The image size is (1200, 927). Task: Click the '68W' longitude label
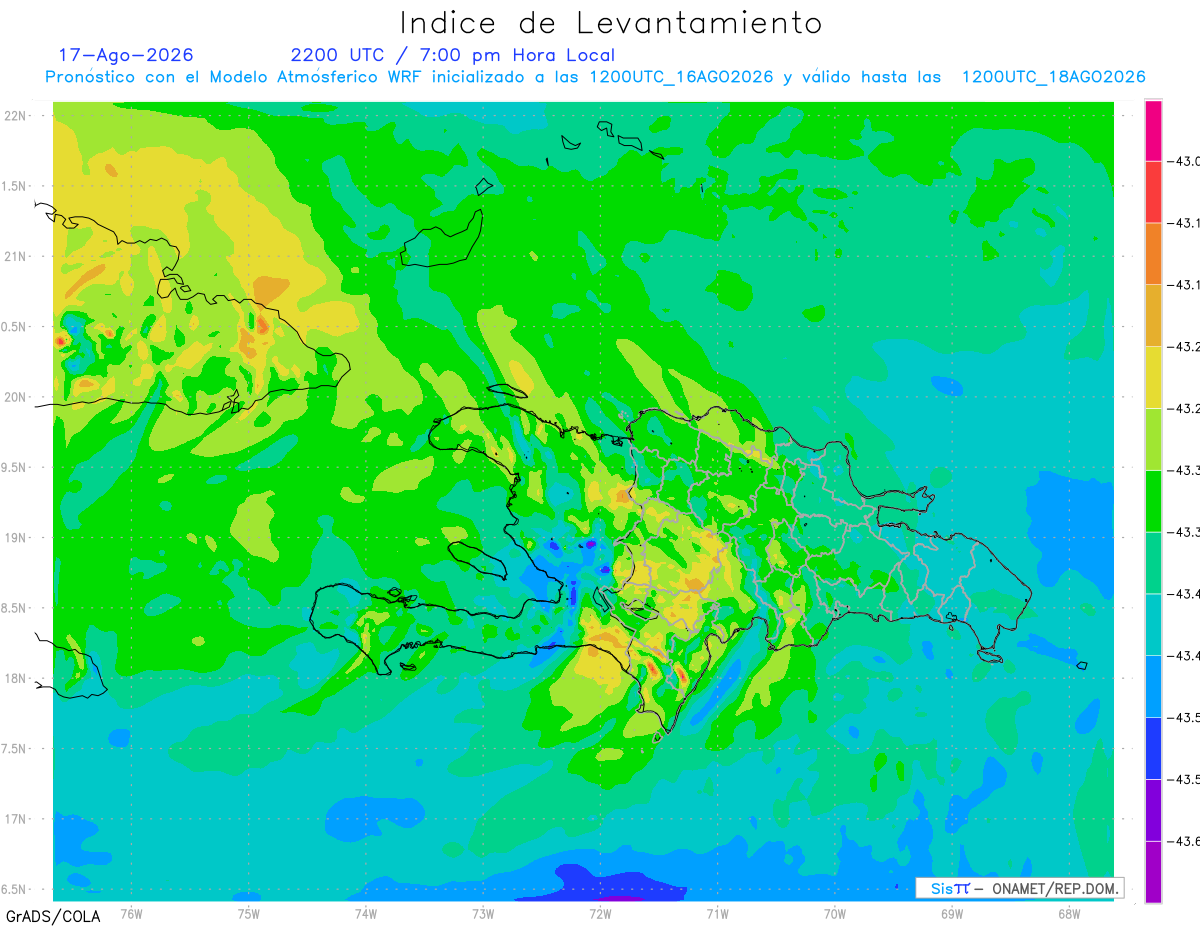tap(1068, 914)
